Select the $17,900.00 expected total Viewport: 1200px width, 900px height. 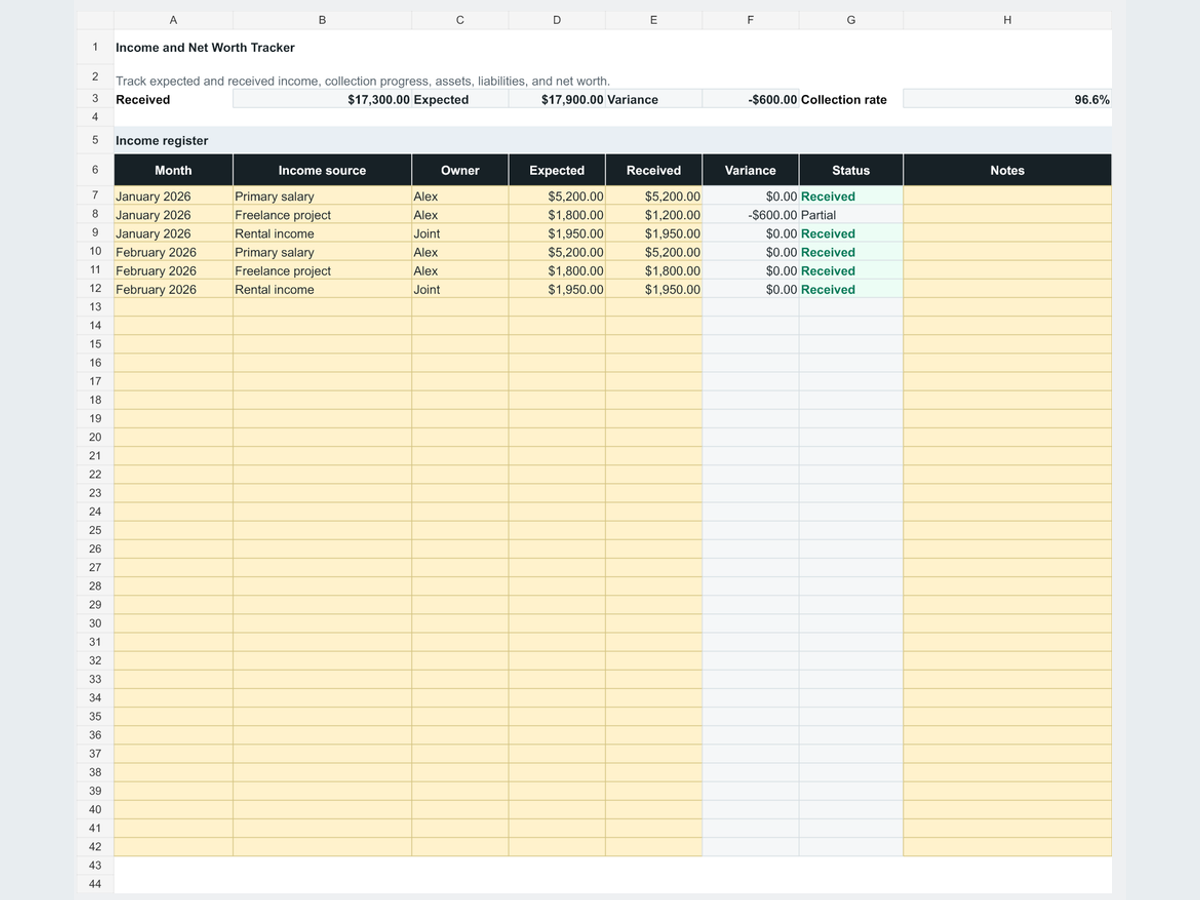tap(557, 99)
